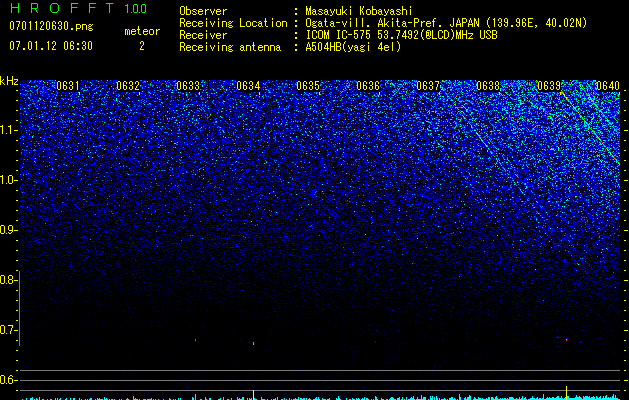Click the HROFFT 1.0.0 title text
This screenshot has width=629, height=400.
point(78,8)
